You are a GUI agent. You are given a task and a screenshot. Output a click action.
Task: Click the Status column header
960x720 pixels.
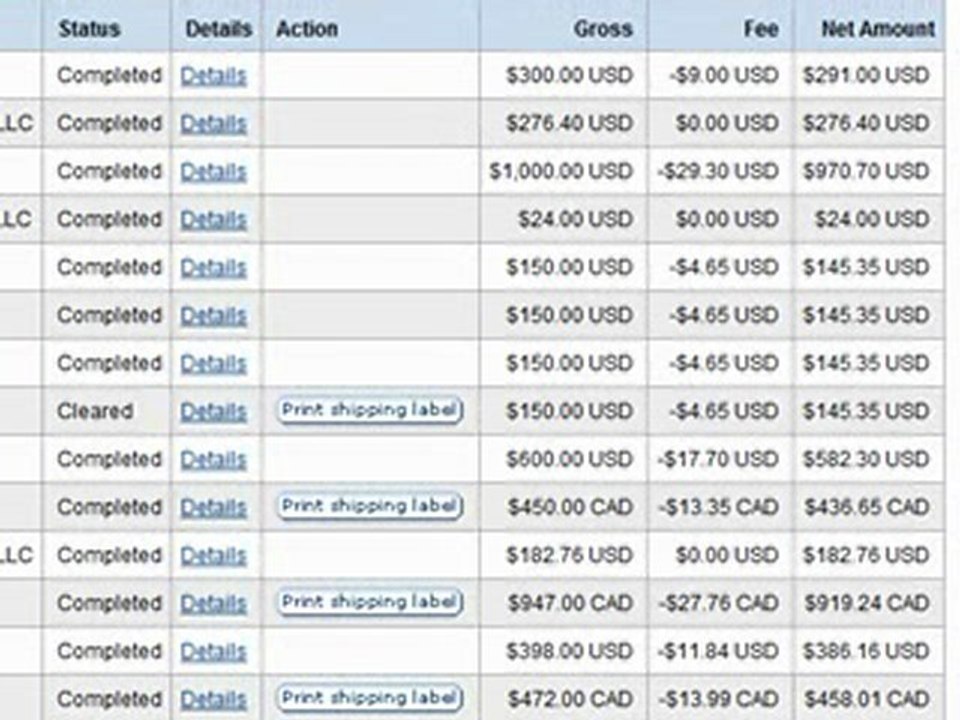tap(88, 29)
